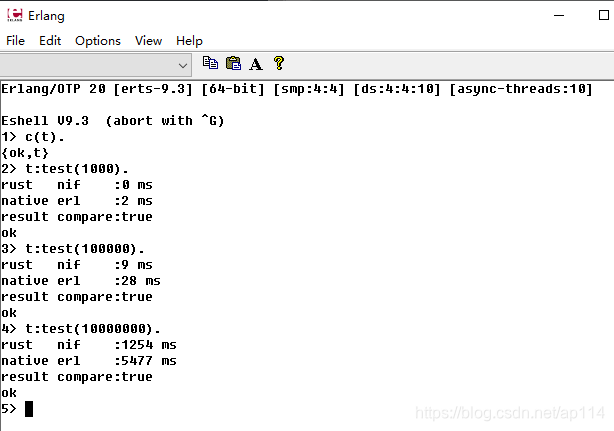Click the '[async-threads:10]' text
The height and width of the screenshot is (431, 614).
[520, 89]
